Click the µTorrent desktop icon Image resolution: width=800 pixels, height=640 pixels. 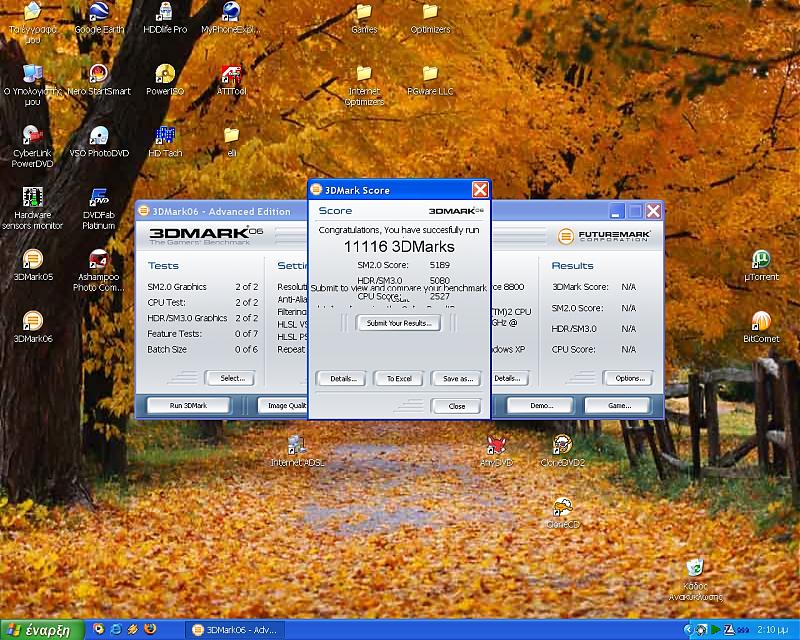[761, 265]
